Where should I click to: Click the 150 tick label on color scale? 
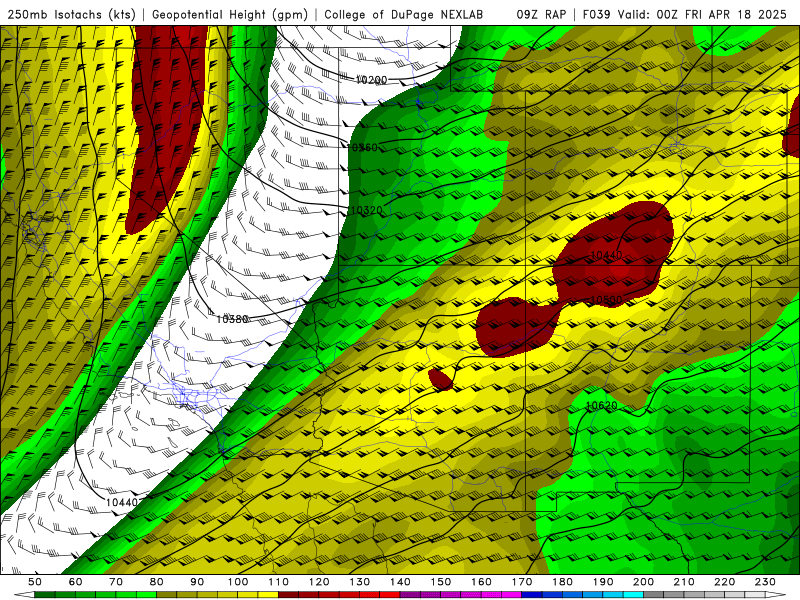(440, 582)
